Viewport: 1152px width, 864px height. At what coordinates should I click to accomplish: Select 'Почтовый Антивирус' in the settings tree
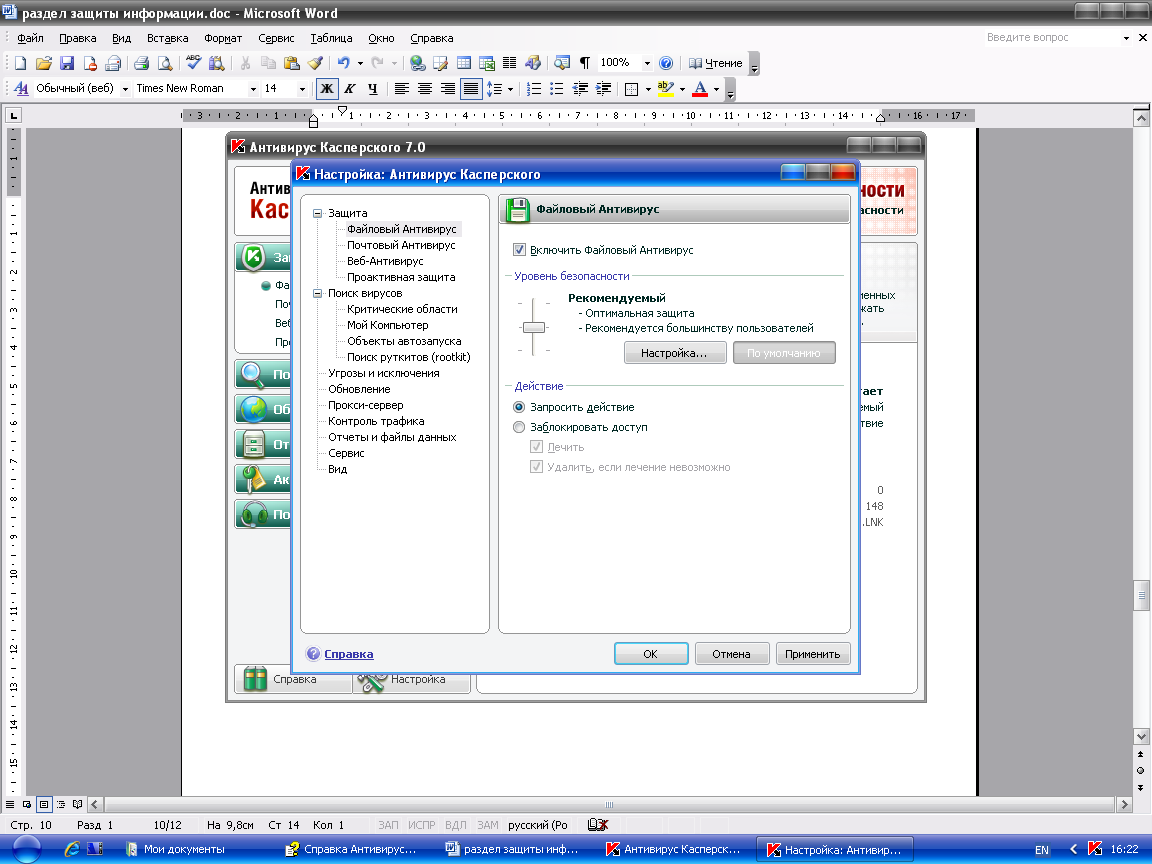[x=401, y=245]
